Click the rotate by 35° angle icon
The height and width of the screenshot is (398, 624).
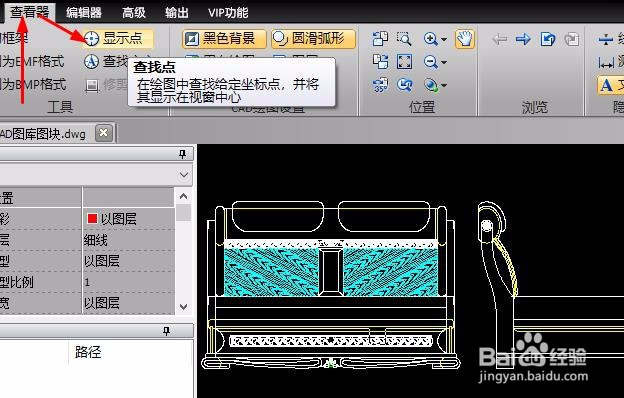[x=380, y=85]
